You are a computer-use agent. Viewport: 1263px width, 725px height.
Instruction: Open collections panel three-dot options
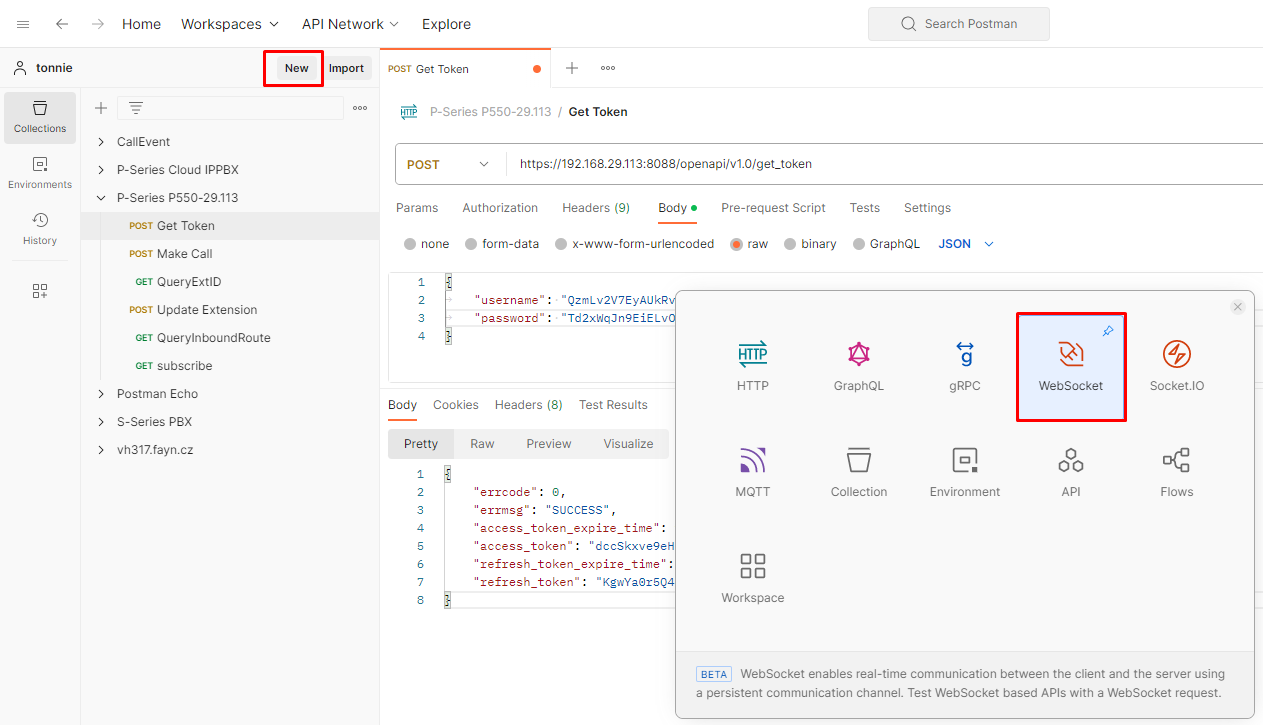pyautogui.click(x=360, y=108)
